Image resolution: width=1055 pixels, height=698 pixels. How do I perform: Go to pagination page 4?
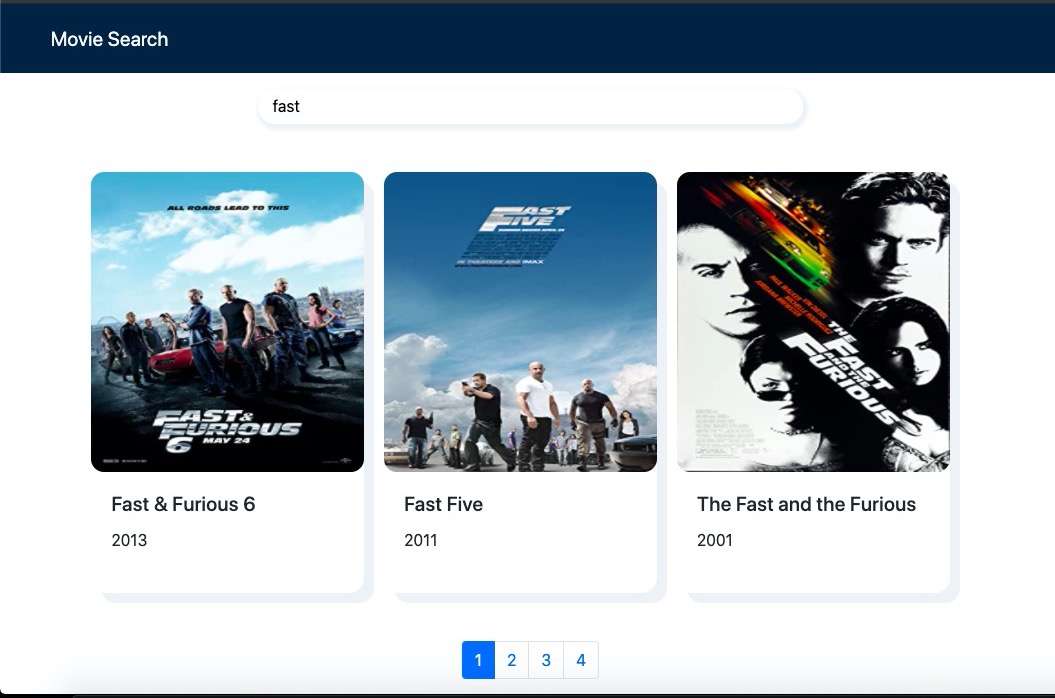(581, 660)
